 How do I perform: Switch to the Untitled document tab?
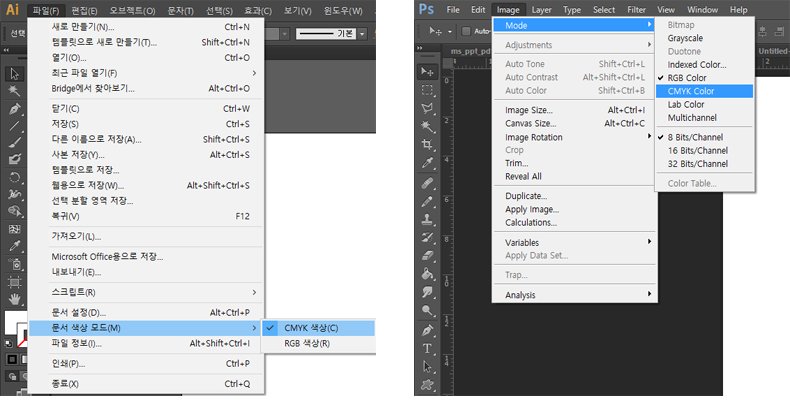(x=773, y=51)
